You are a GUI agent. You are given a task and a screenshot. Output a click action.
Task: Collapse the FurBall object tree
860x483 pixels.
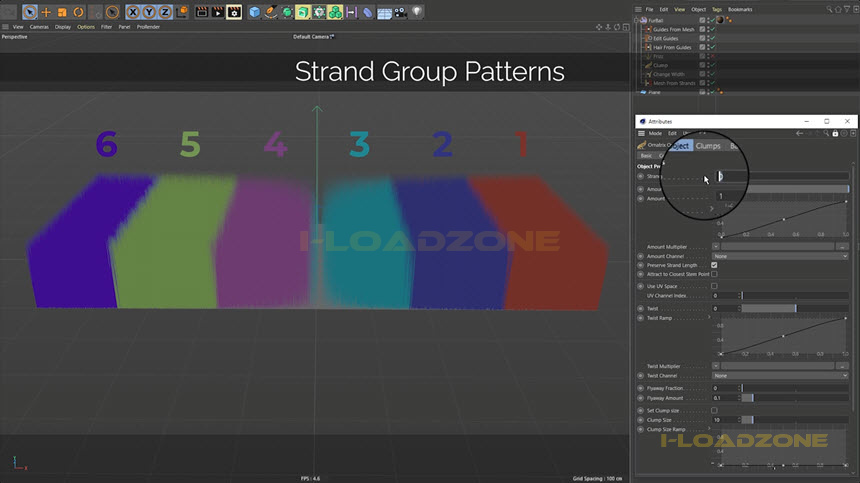click(637, 20)
